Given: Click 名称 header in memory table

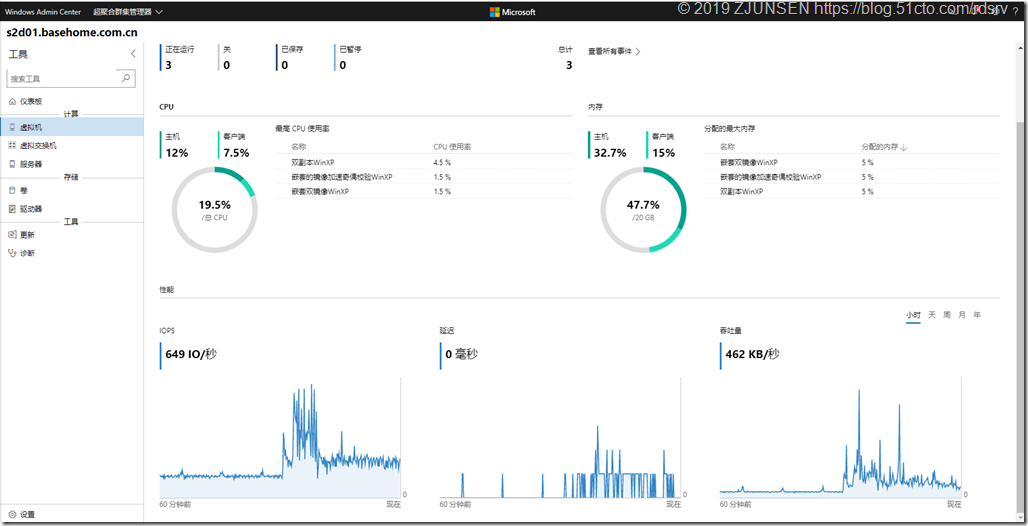Looking at the screenshot, I should point(728,147).
